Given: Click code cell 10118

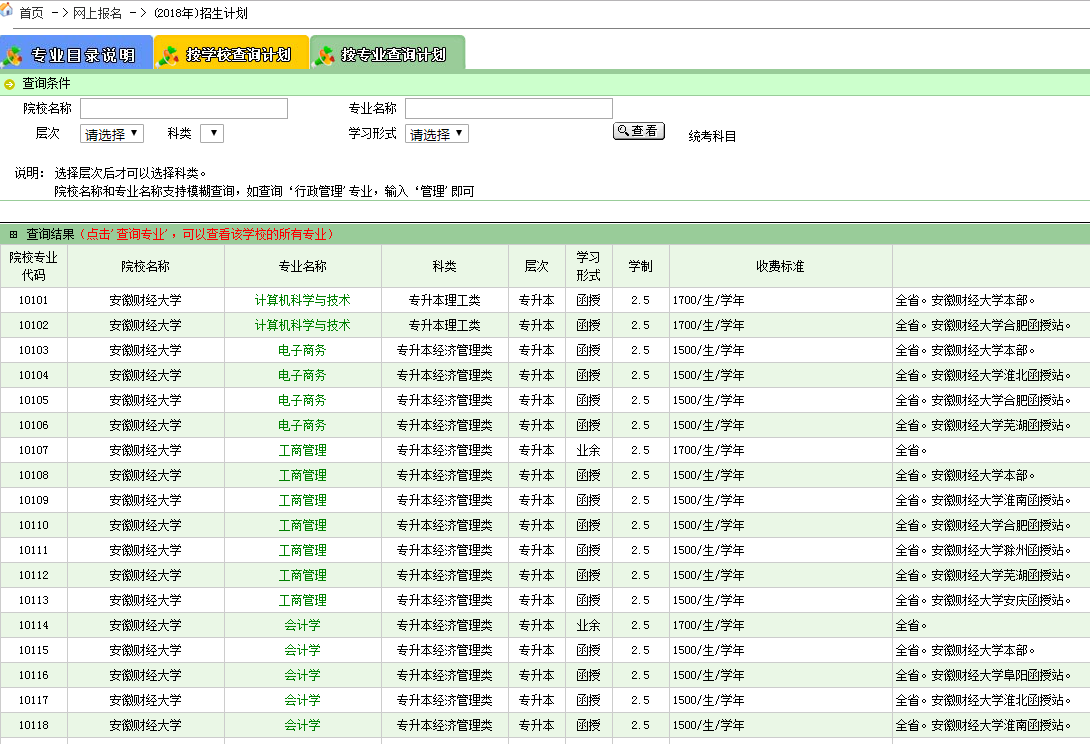Looking at the screenshot, I should tap(33, 726).
